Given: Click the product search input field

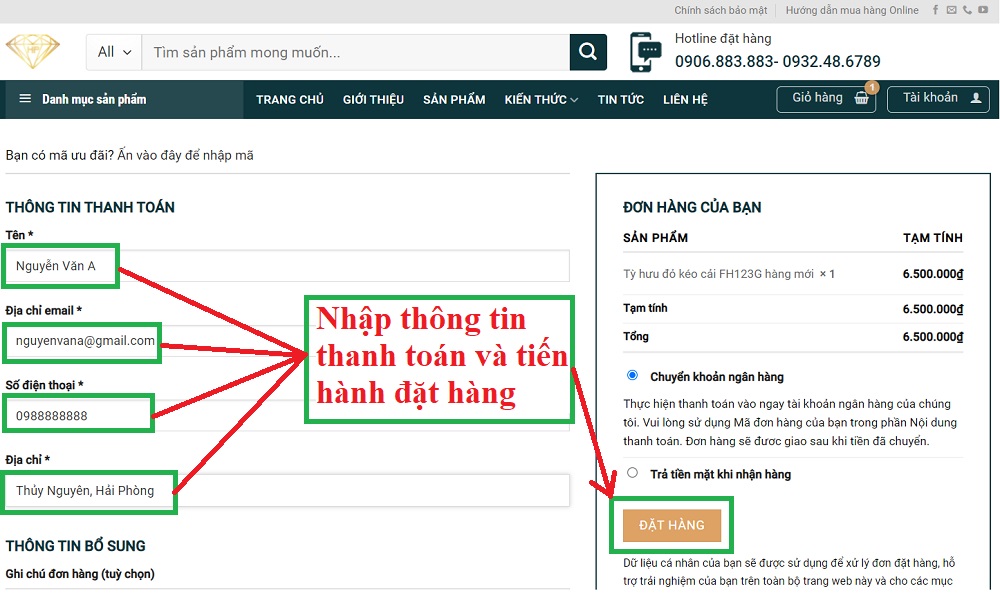Looking at the screenshot, I should coord(355,52).
